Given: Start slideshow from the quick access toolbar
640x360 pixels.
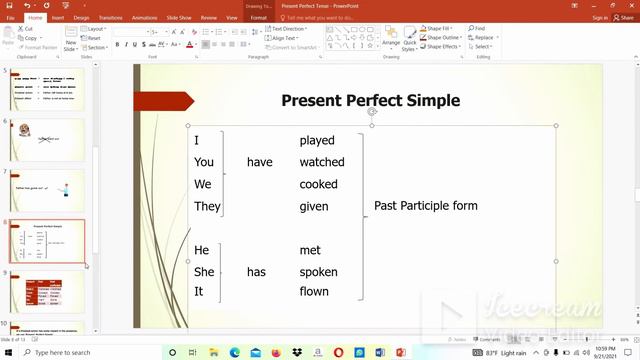Looking at the screenshot, I should (x=66, y=6).
